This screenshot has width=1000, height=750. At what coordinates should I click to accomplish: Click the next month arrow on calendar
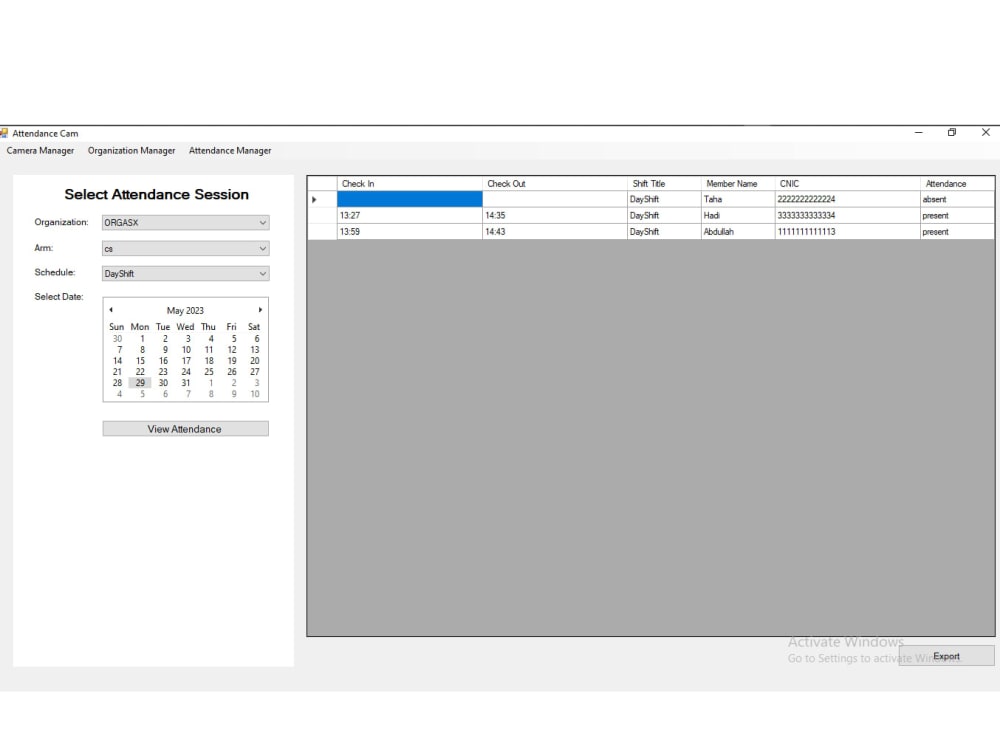point(259,310)
